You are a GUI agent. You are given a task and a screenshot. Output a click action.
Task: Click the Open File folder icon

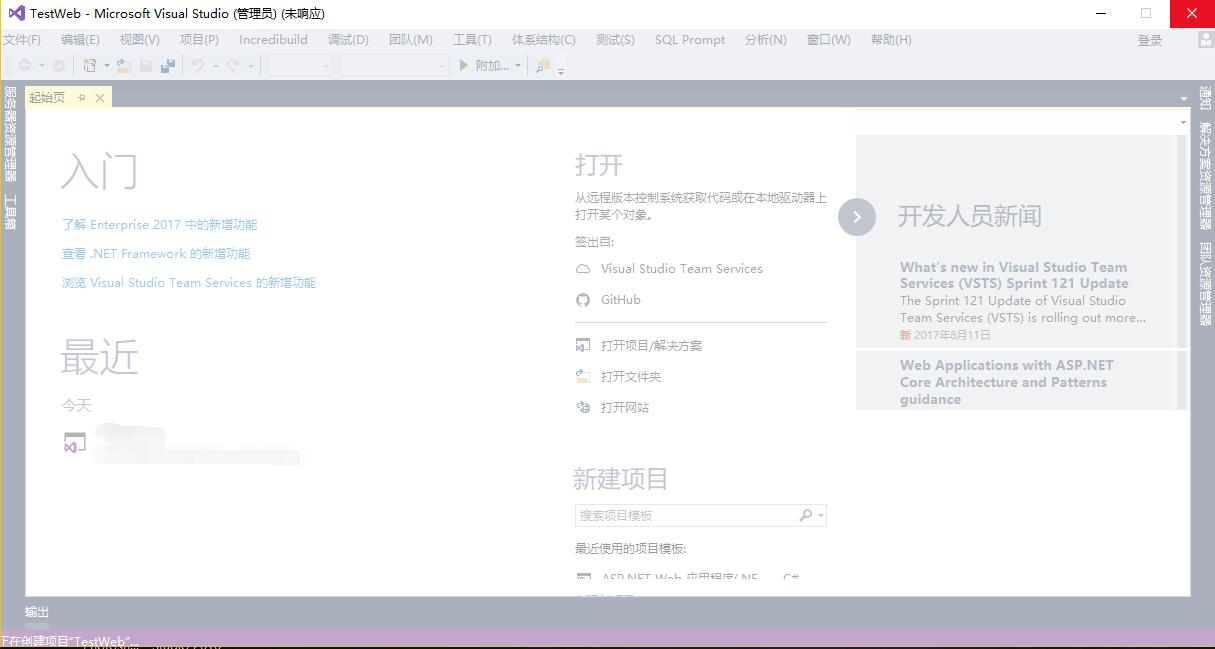click(x=124, y=66)
